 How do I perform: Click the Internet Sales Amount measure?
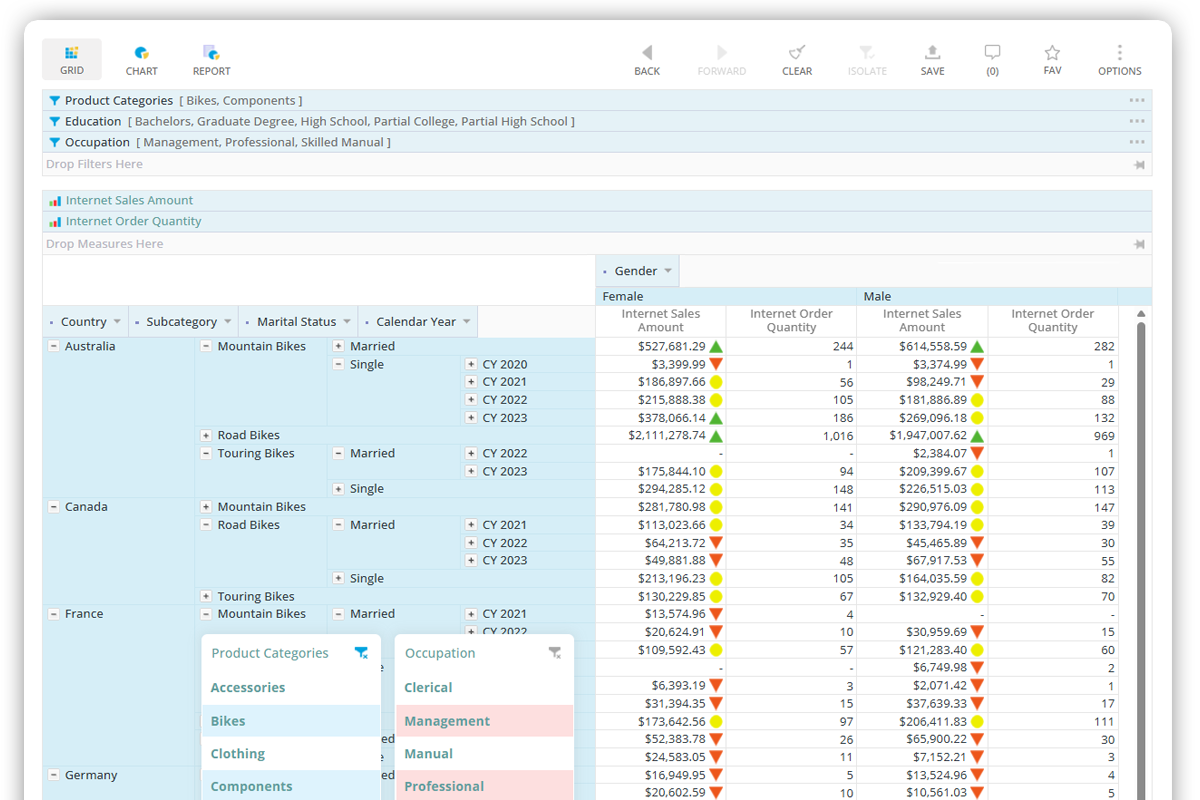[129, 201]
